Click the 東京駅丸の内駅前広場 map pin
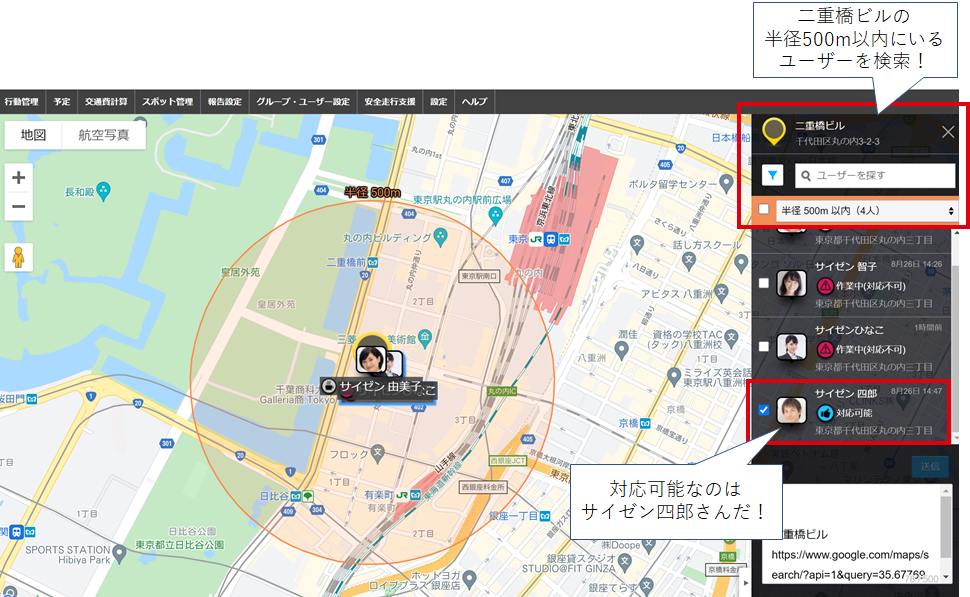Viewport: 970px width, 597px height. [x=495, y=215]
